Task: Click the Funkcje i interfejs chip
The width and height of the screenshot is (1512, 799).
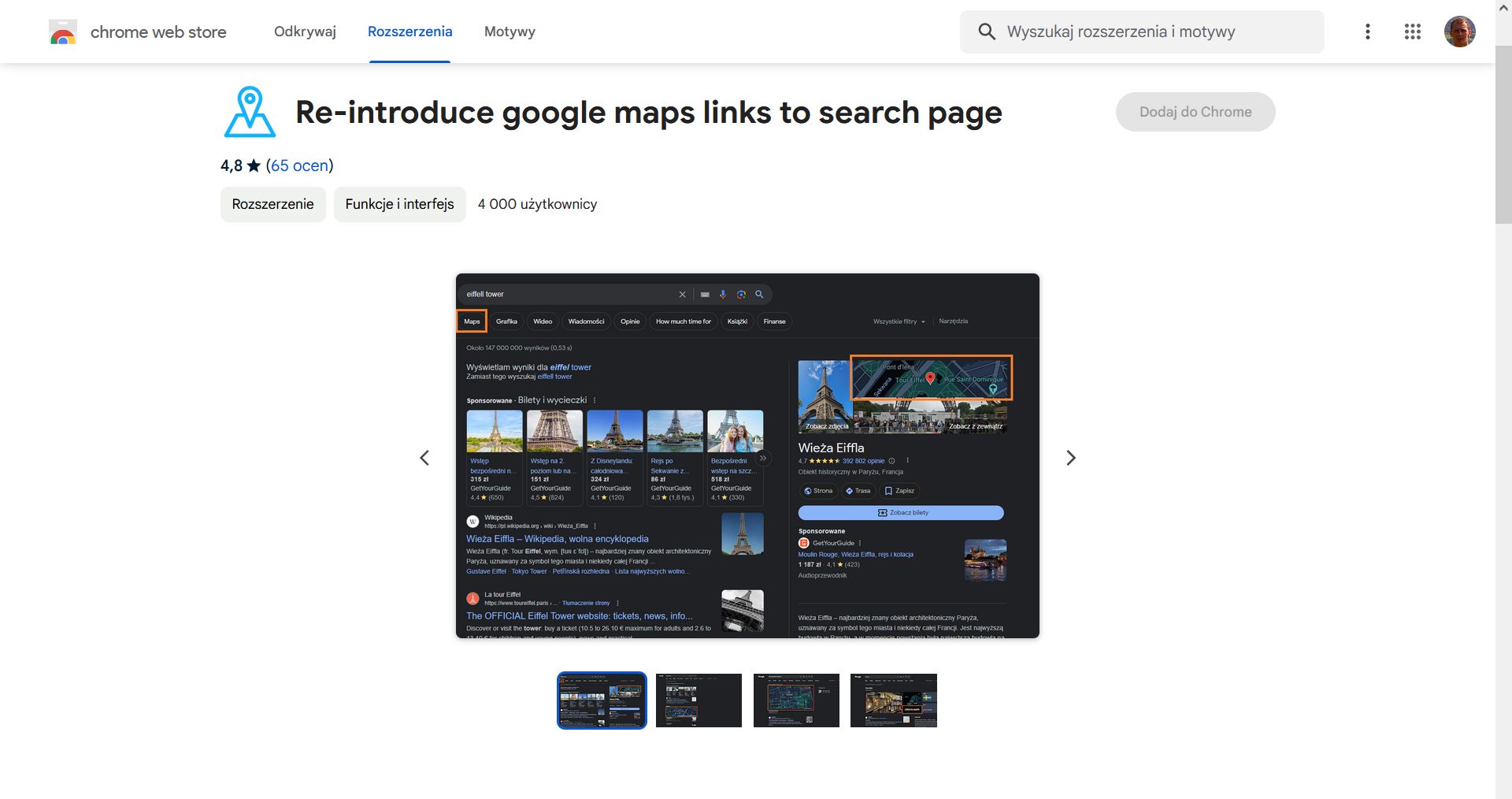Action: (400, 204)
